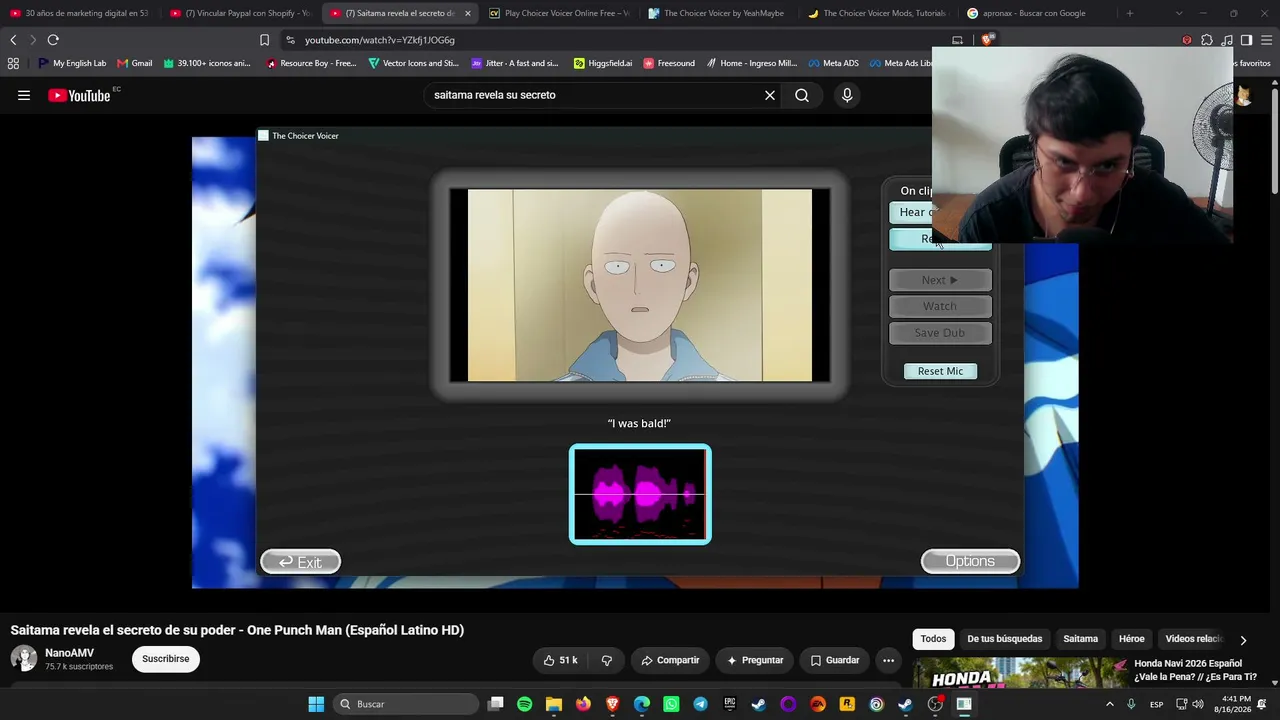1280x720 pixels.
Task: Switch to 'Play Choicer Voicer Online Free' tab
Action: 559,13
